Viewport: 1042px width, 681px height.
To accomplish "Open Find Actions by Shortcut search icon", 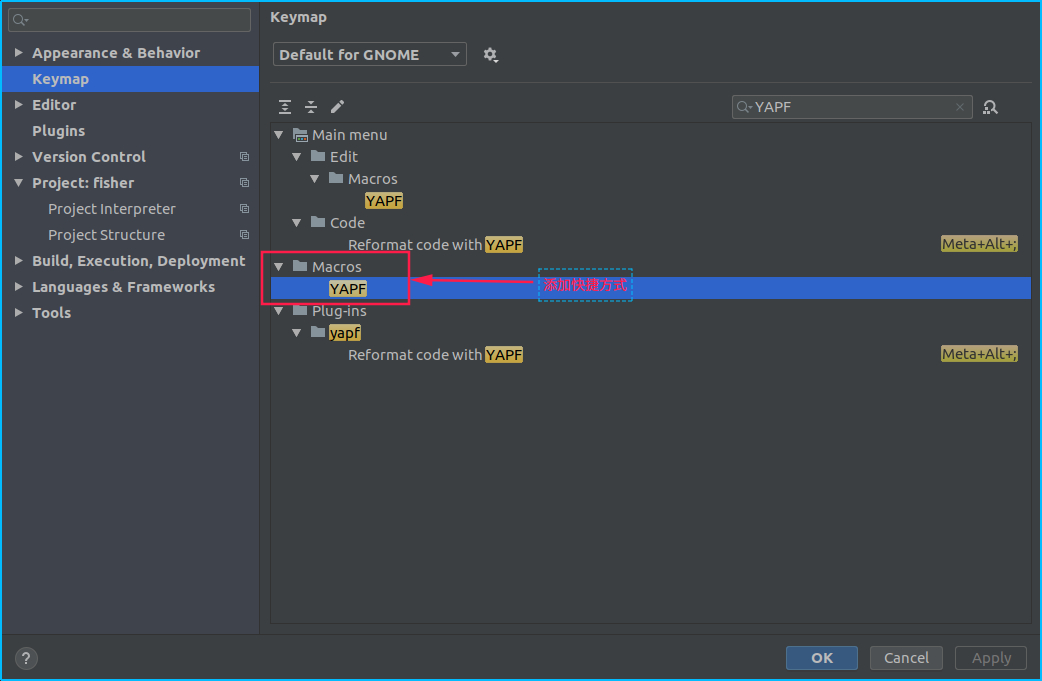I will pyautogui.click(x=990, y=107).
